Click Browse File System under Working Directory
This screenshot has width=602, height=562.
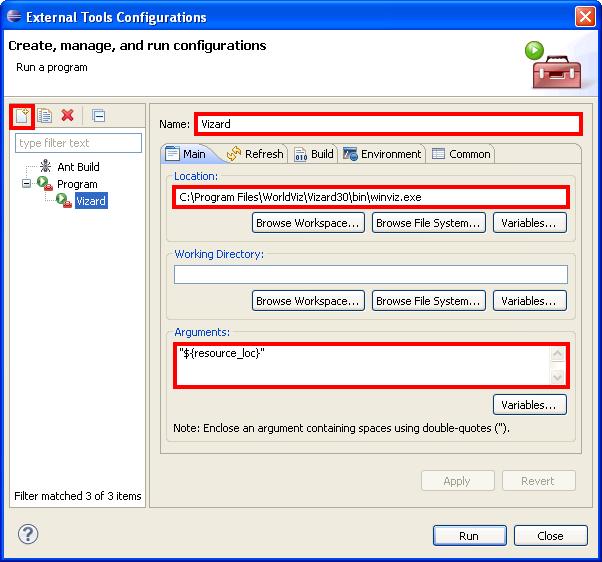tap(428, 301)
